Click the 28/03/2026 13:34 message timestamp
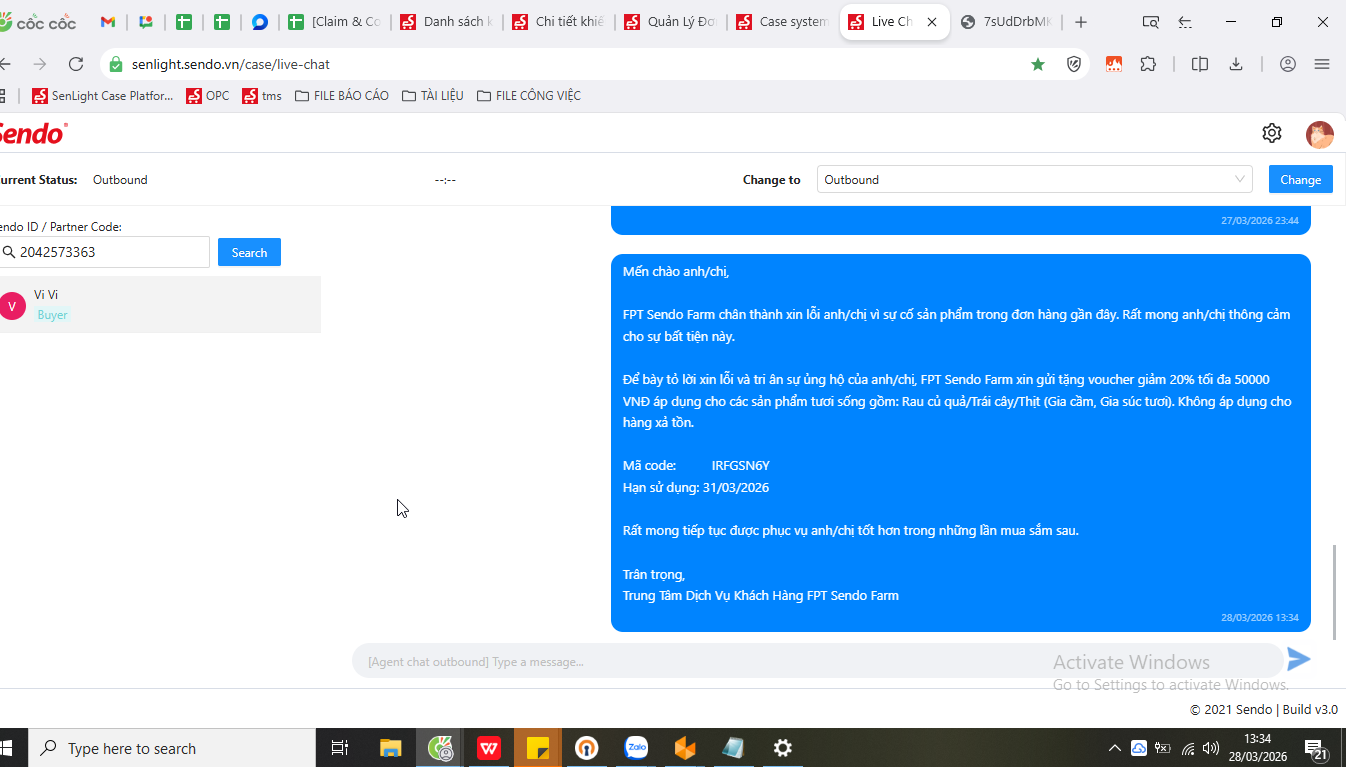 click(x=1260, y=618)
